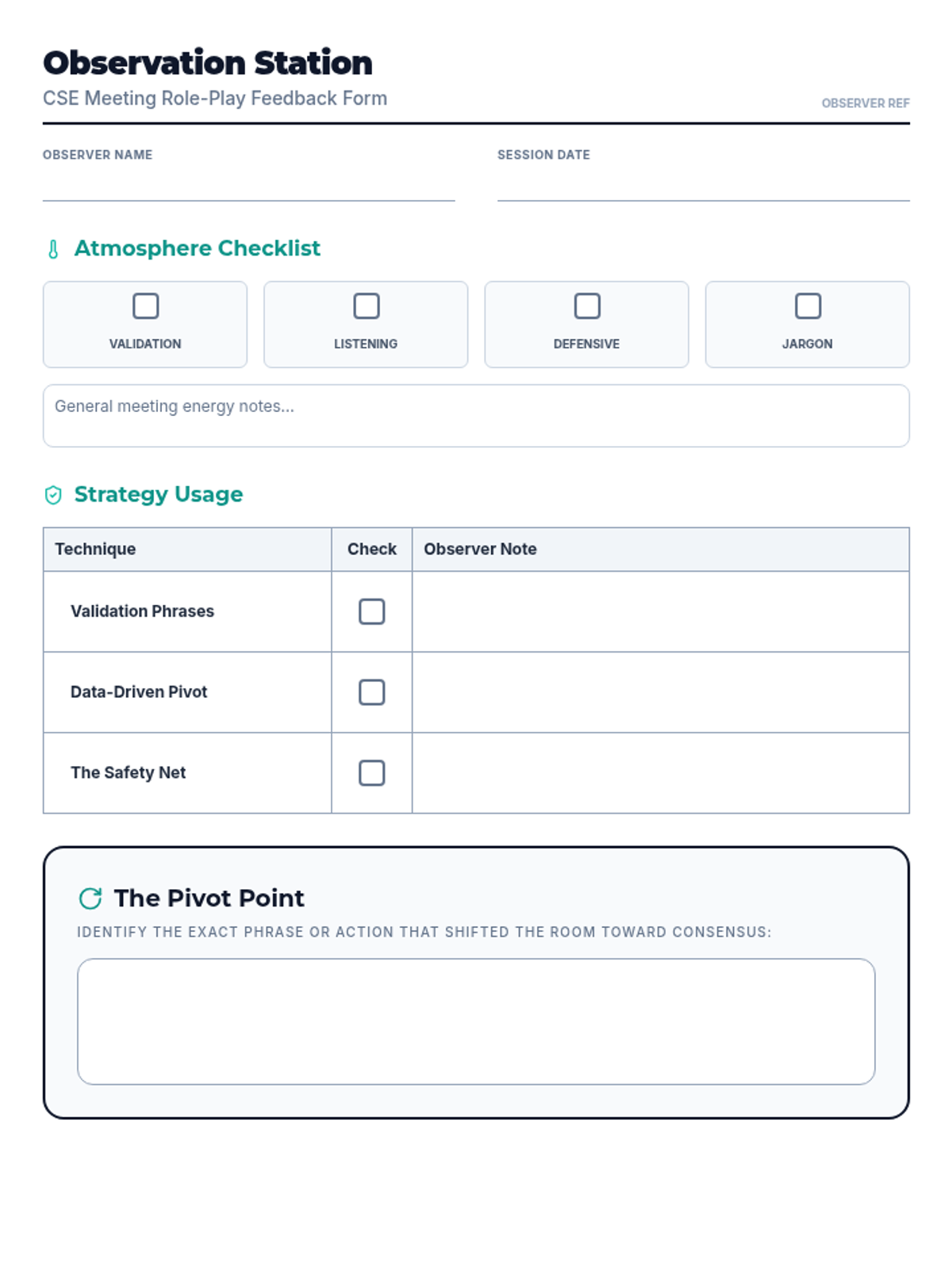
Task: Check the Validation Phrases technique box
Action: tap(371, 611)
